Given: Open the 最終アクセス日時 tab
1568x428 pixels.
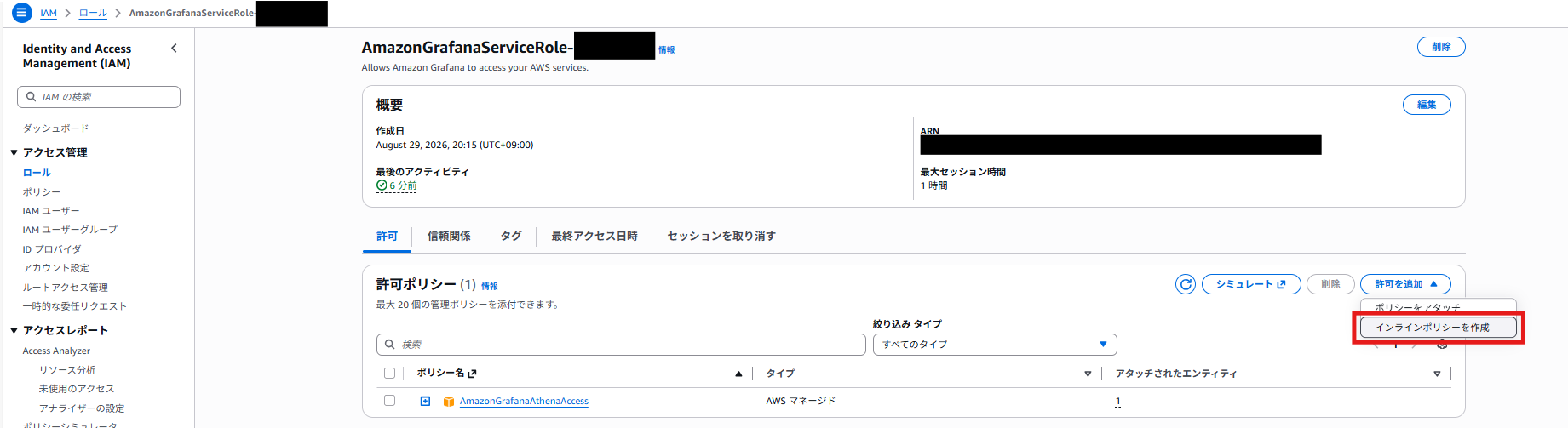Looking at the screenshot, I should pyautogui.click(x=594, y=237).
